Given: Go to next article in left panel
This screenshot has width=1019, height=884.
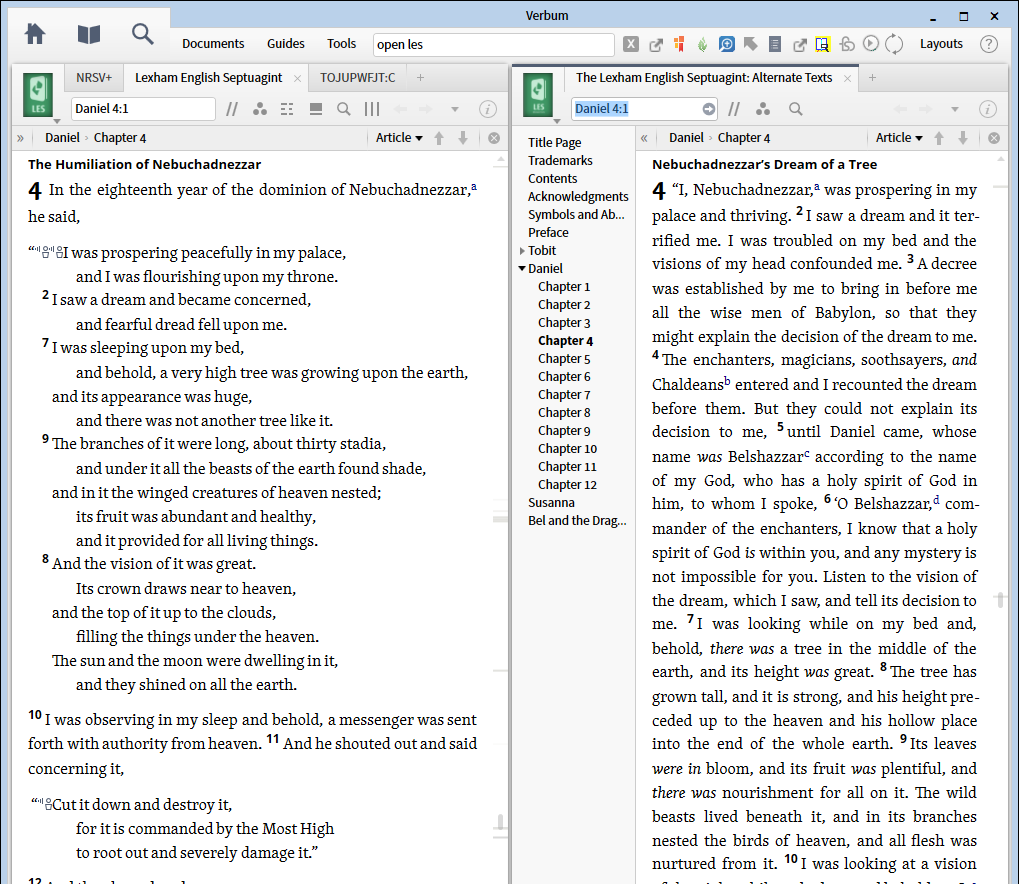Looking at the screenshot, I should coord(463,138).
